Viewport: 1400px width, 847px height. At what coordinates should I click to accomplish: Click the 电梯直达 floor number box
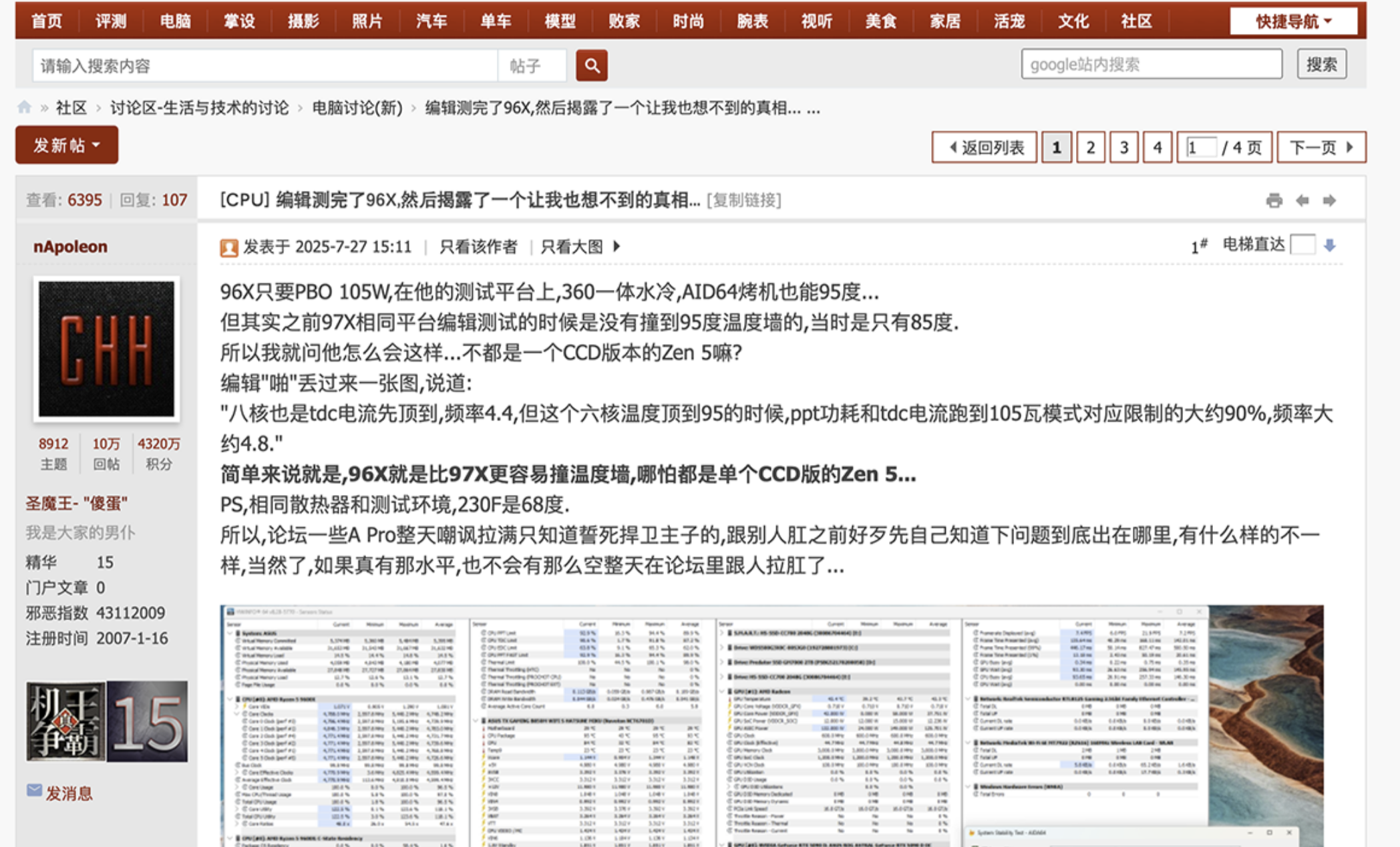1302,244
